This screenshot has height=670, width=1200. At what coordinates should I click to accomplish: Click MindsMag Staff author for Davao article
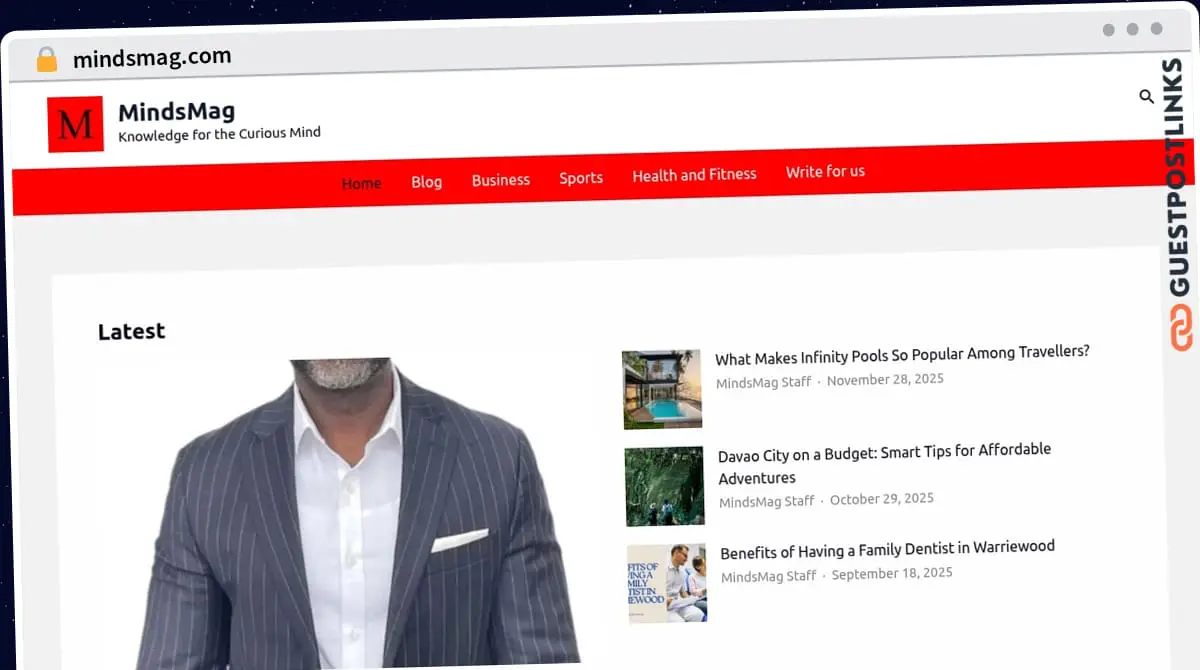coord(767,501)
